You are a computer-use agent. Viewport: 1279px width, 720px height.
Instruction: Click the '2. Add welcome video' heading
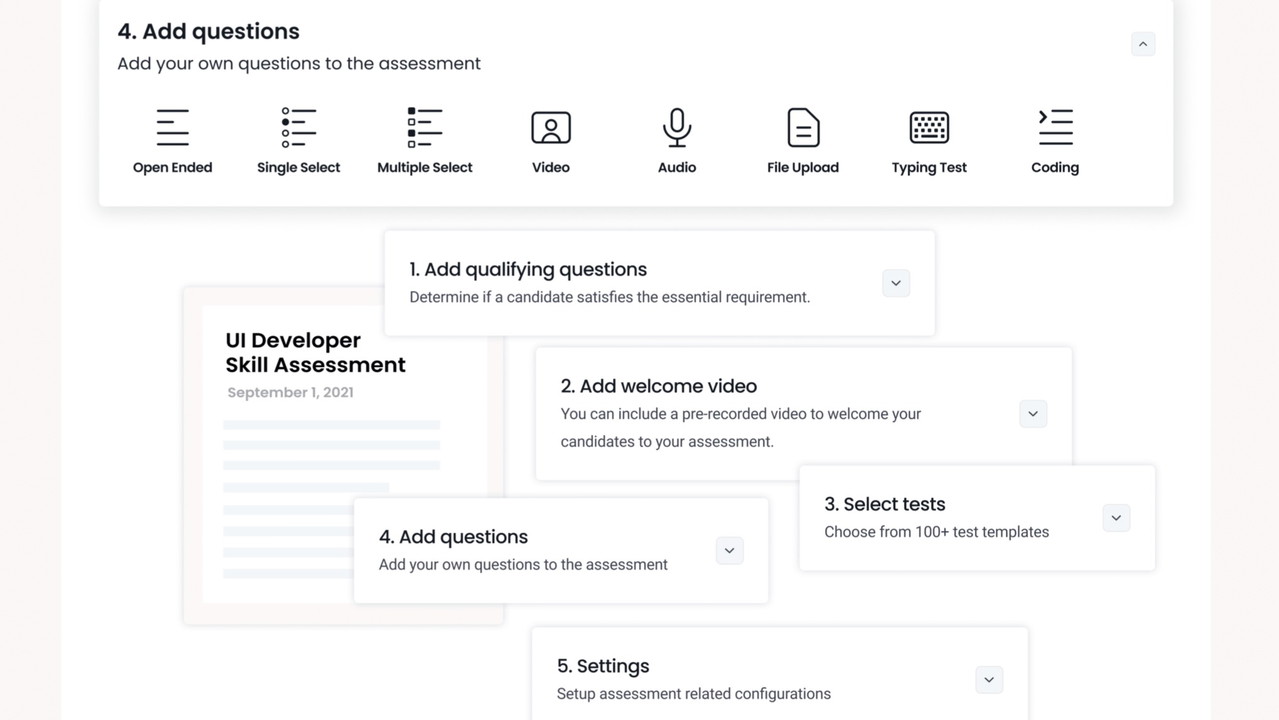658,386
